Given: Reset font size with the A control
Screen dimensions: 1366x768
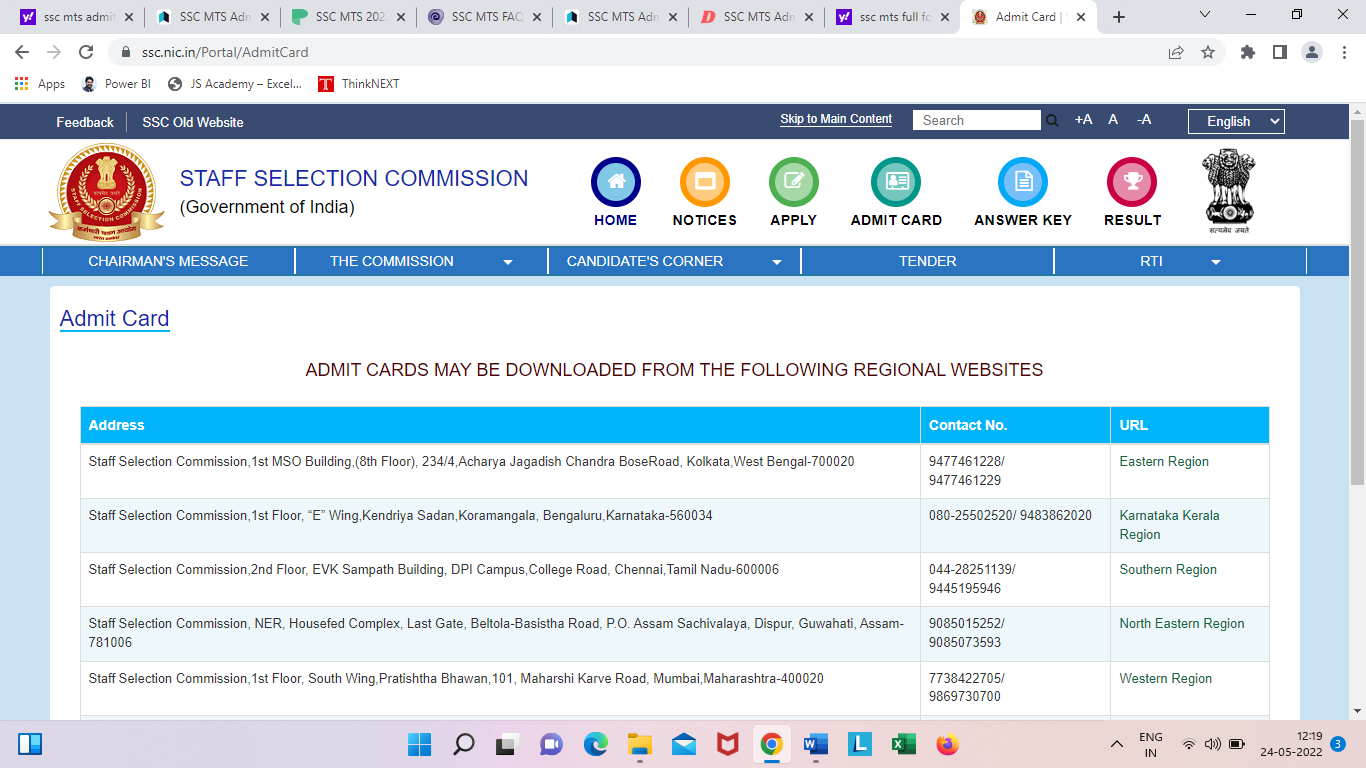Looking at the screenshot, I should (1112, 119).
